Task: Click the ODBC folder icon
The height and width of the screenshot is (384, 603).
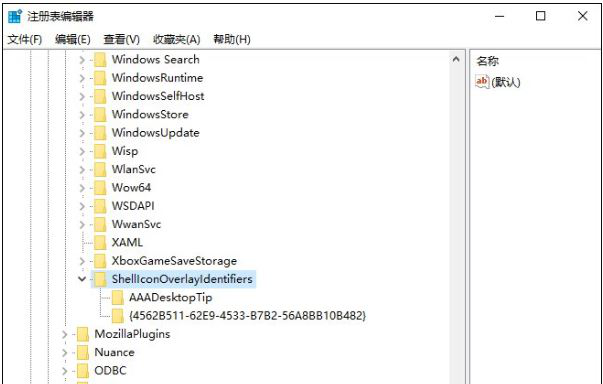Action: (83, 371)
